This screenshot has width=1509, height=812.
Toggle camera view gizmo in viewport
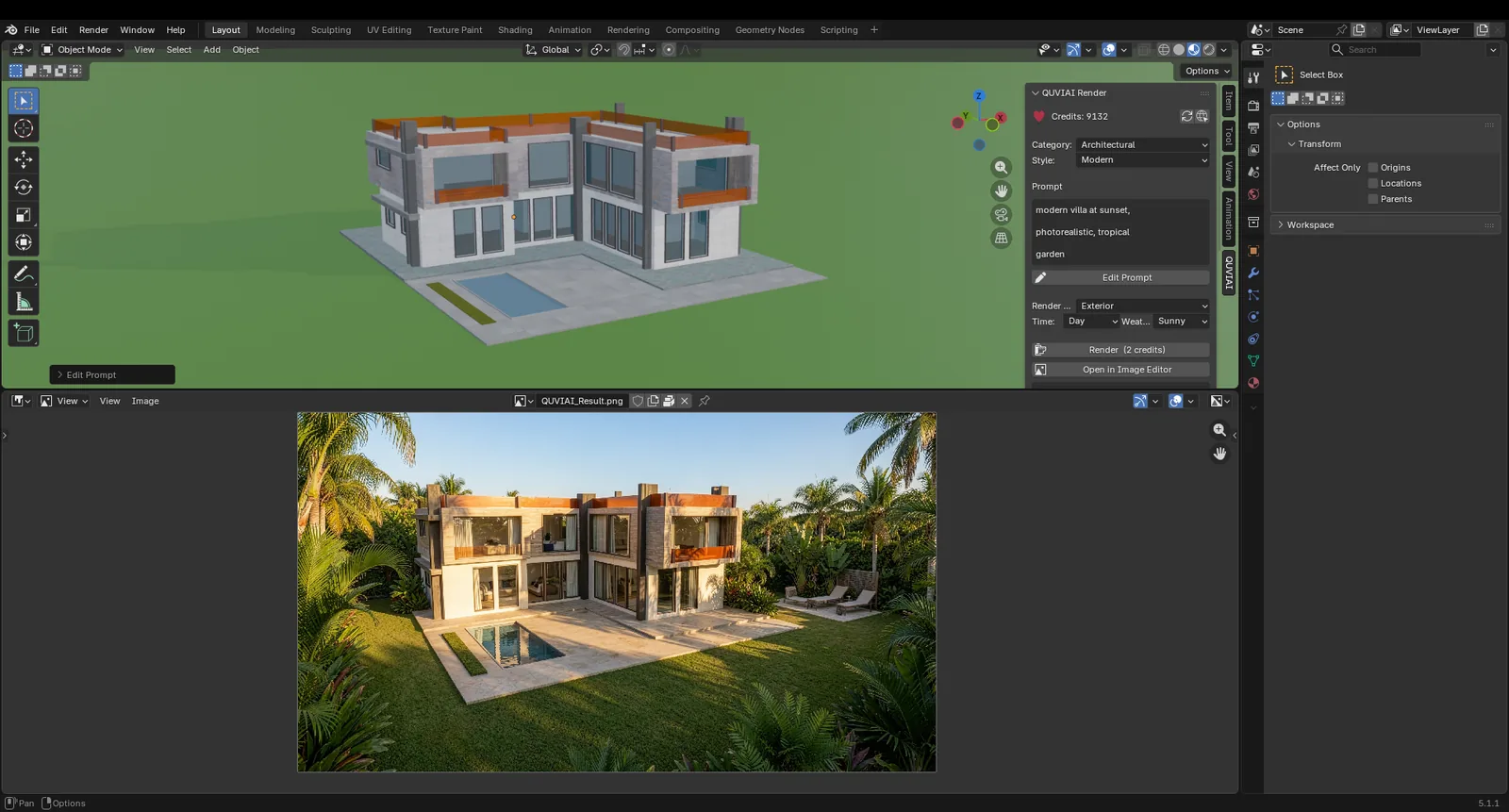pos(1002,214)
